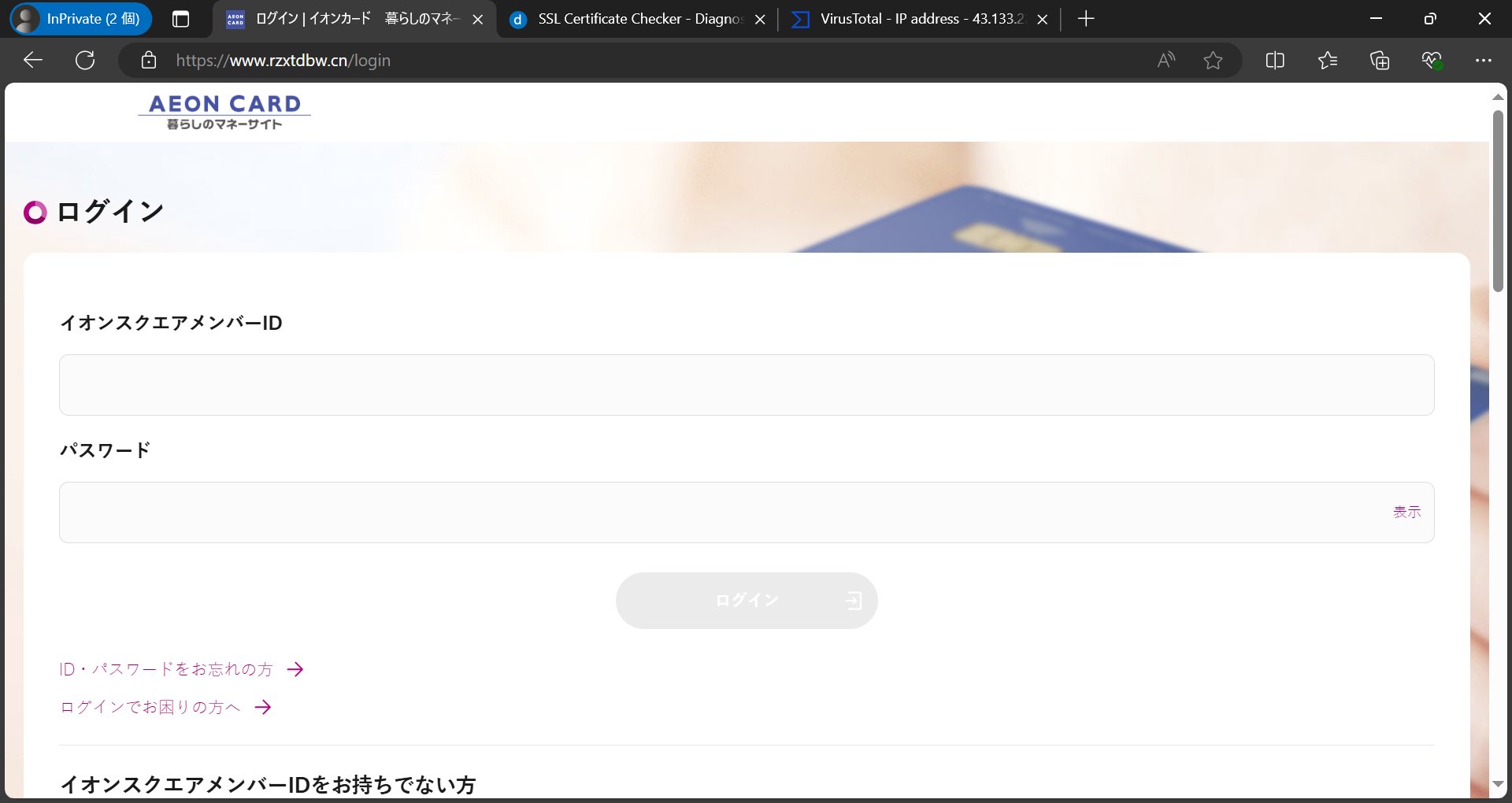Image resolution: width=1512 pixels, height=803 pixels.
Task: Click the browser back arrow
Action: (x=33, y=60)
